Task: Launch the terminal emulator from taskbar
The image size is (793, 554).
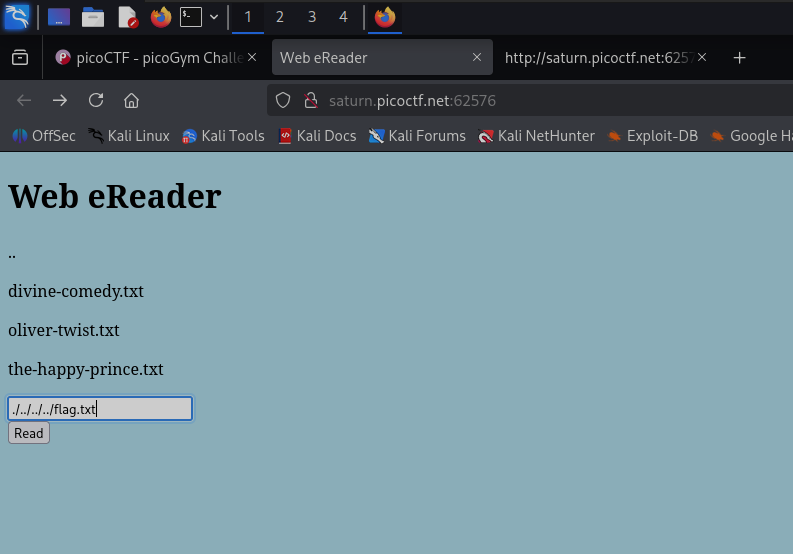Action: [190, 17]
